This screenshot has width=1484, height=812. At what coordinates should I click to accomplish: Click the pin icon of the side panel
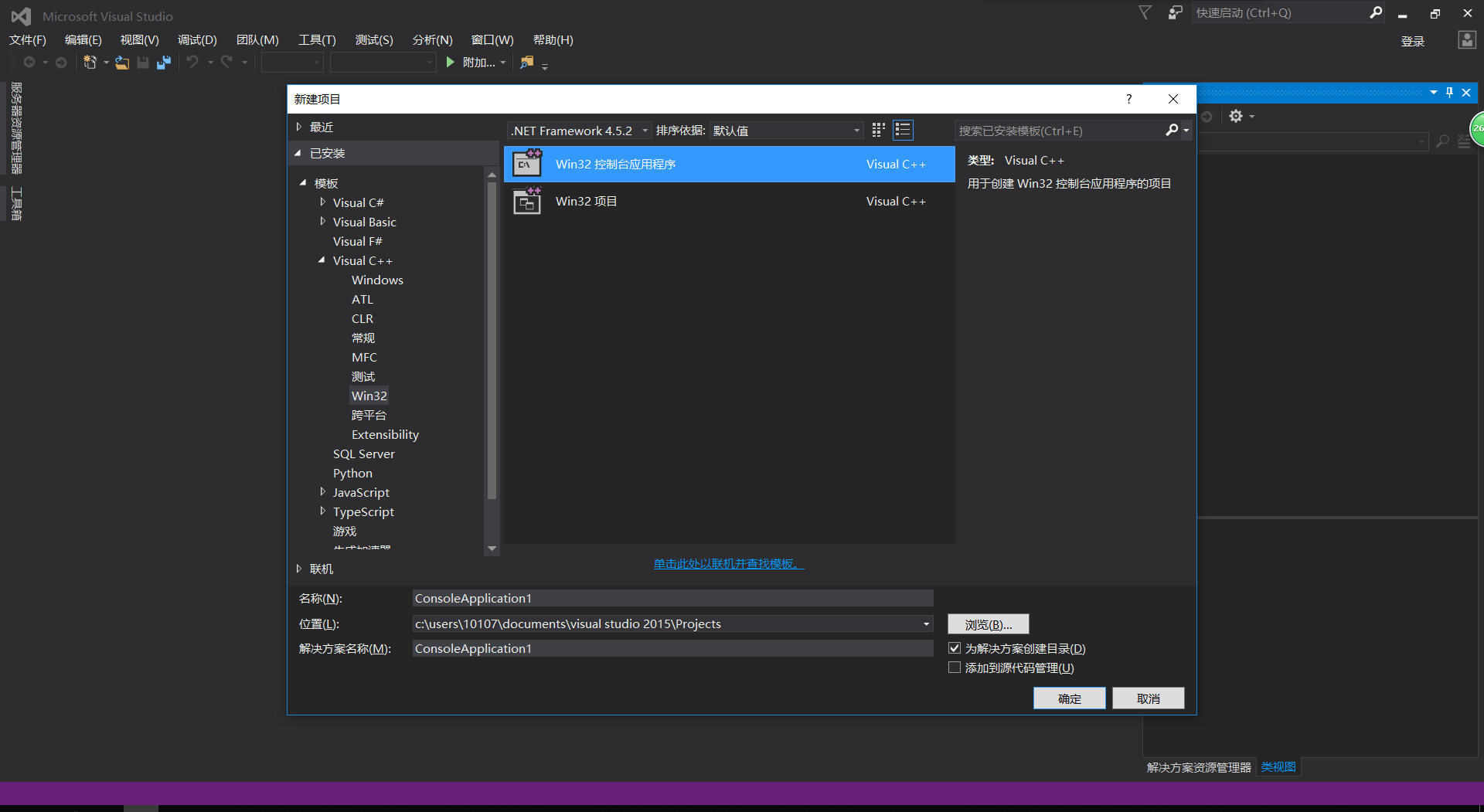[1449, 92]
